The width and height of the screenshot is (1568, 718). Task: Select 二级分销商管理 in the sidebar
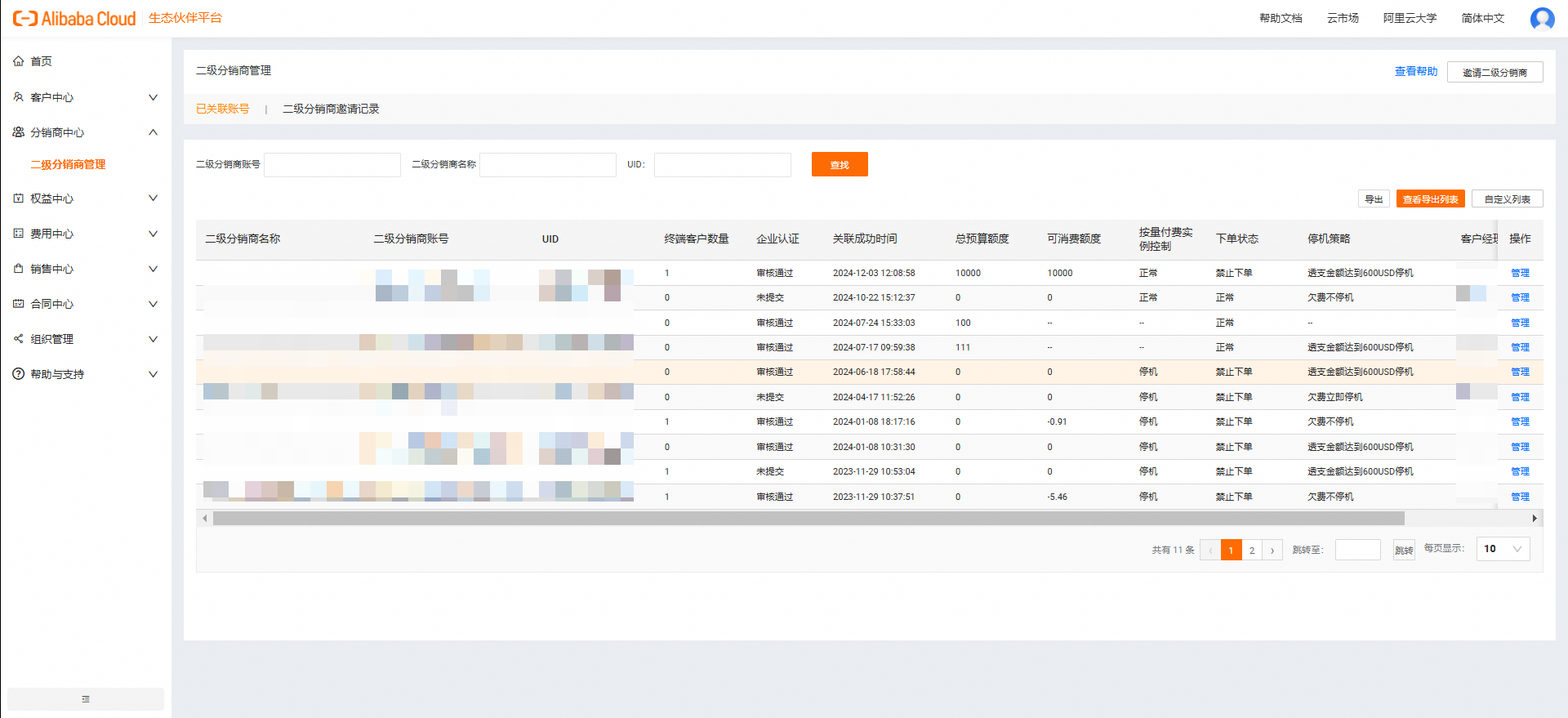[68, 165]
